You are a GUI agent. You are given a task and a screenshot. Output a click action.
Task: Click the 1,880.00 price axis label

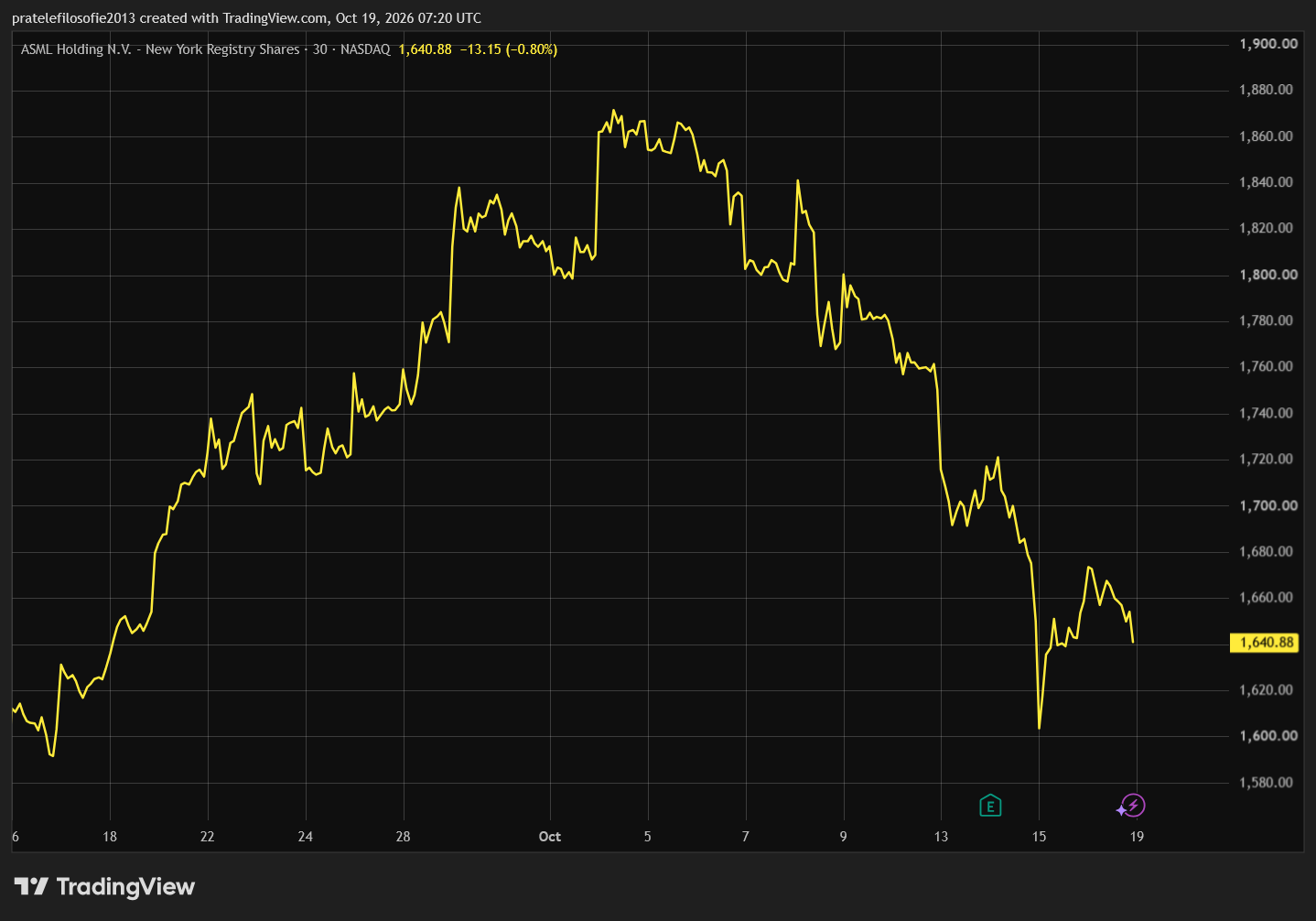click(1266, 90)
